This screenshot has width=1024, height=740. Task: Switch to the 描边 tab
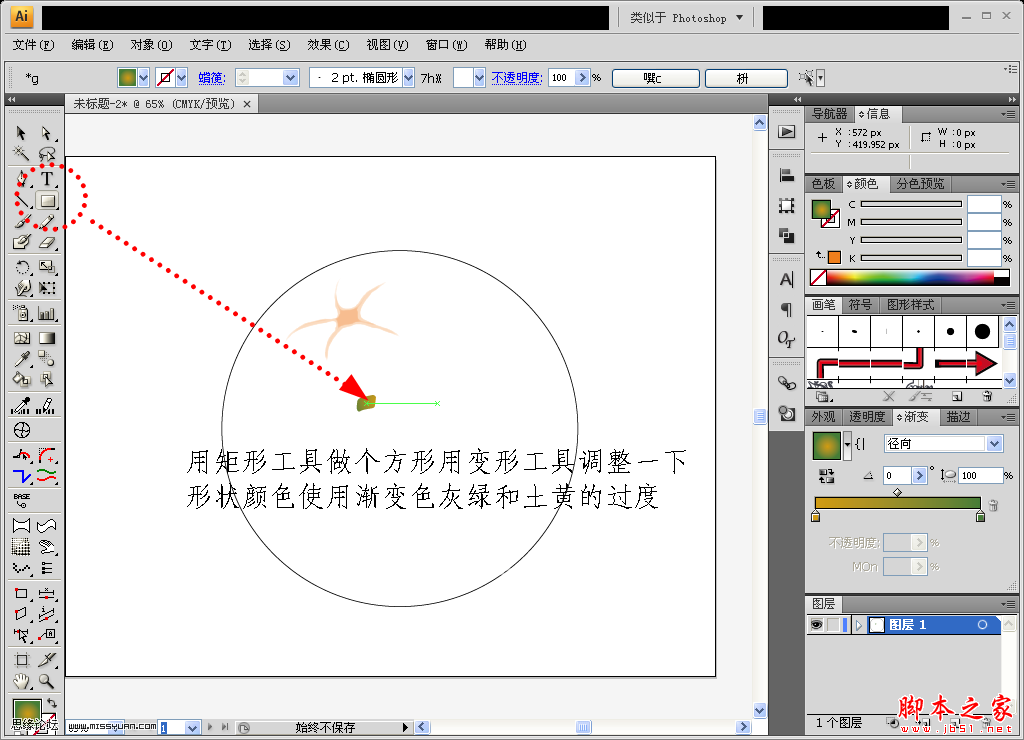point(958,417)
